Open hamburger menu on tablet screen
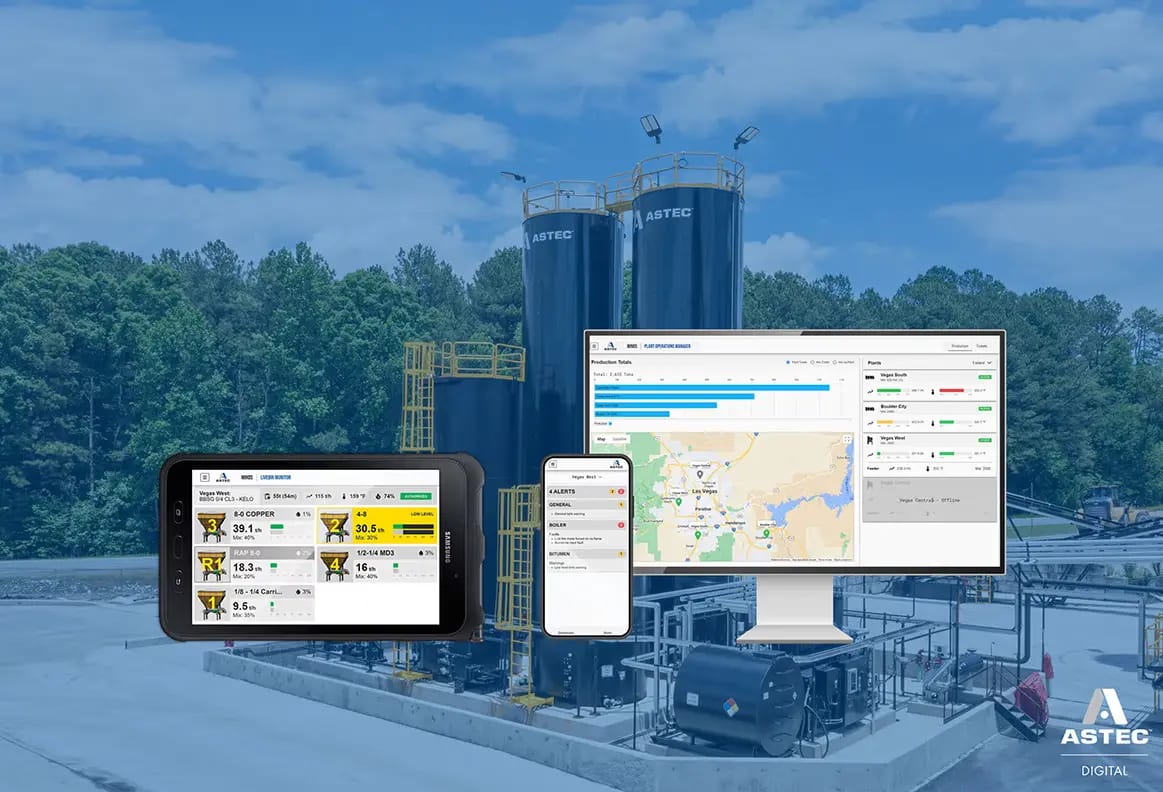Viewport: 1163px width, 792px height. (205, 478)
